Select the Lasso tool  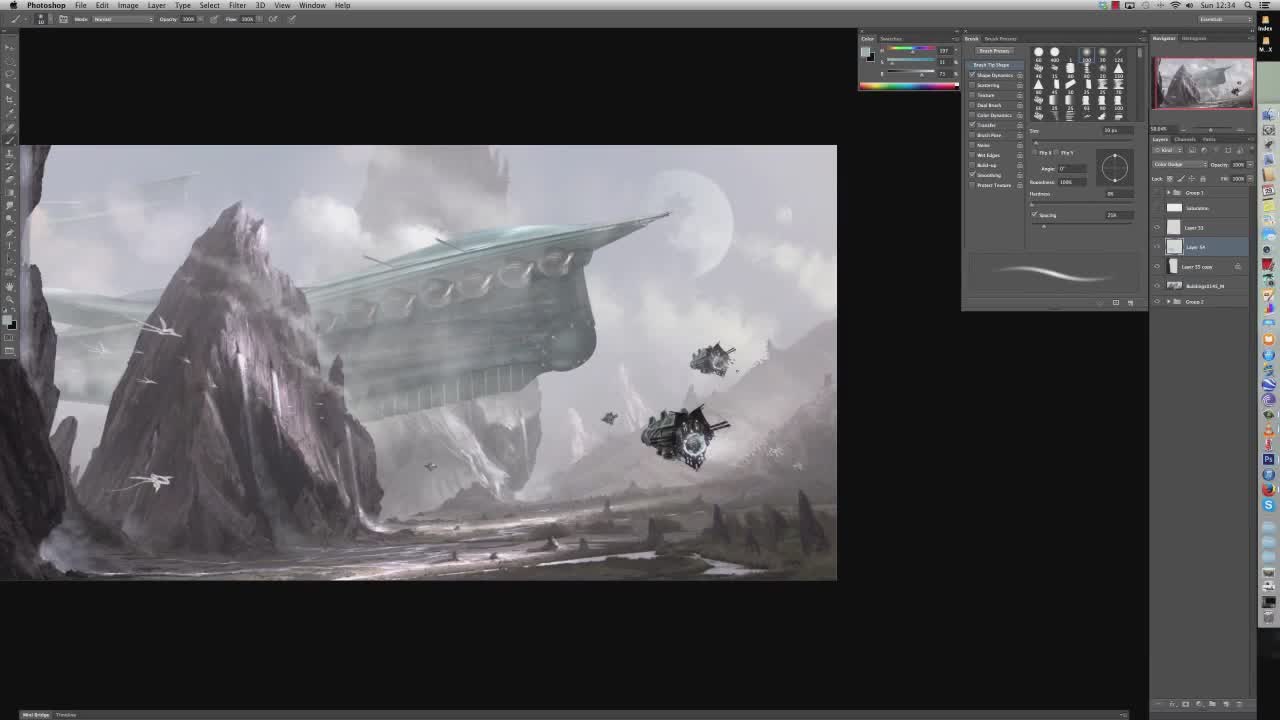[10, 74]
